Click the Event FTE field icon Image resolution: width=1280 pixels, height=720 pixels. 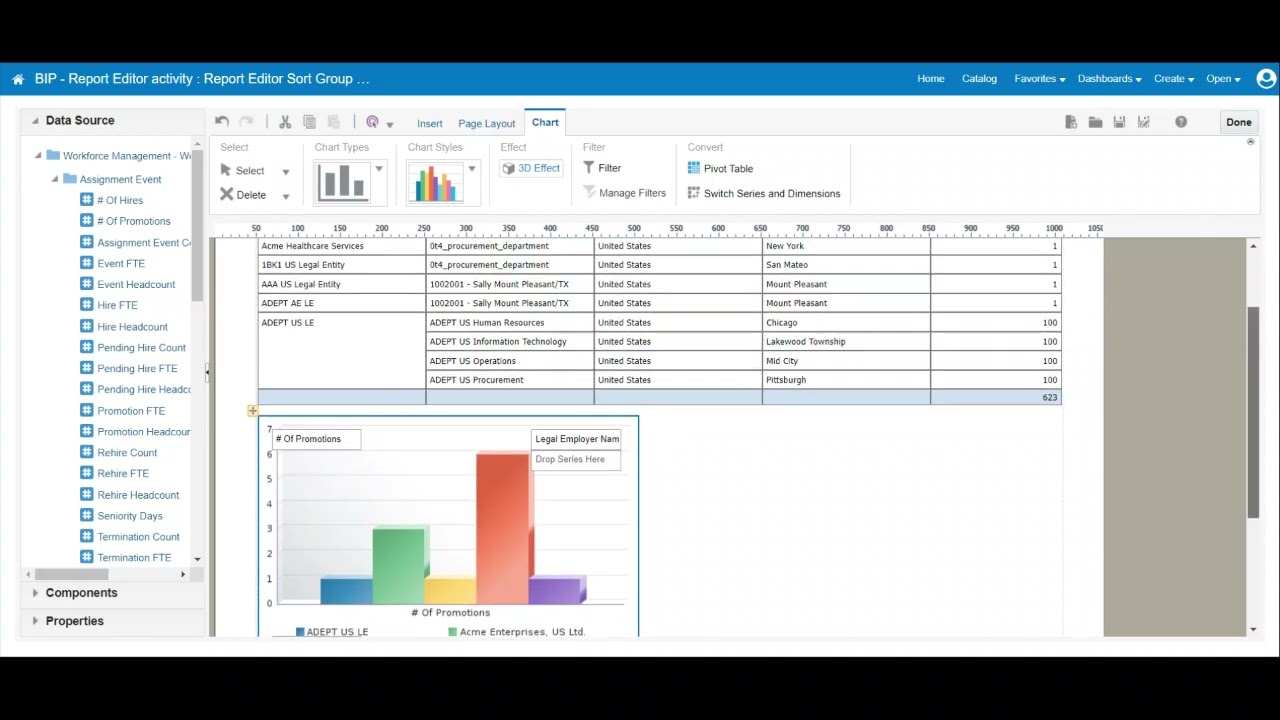coord(87,263)
